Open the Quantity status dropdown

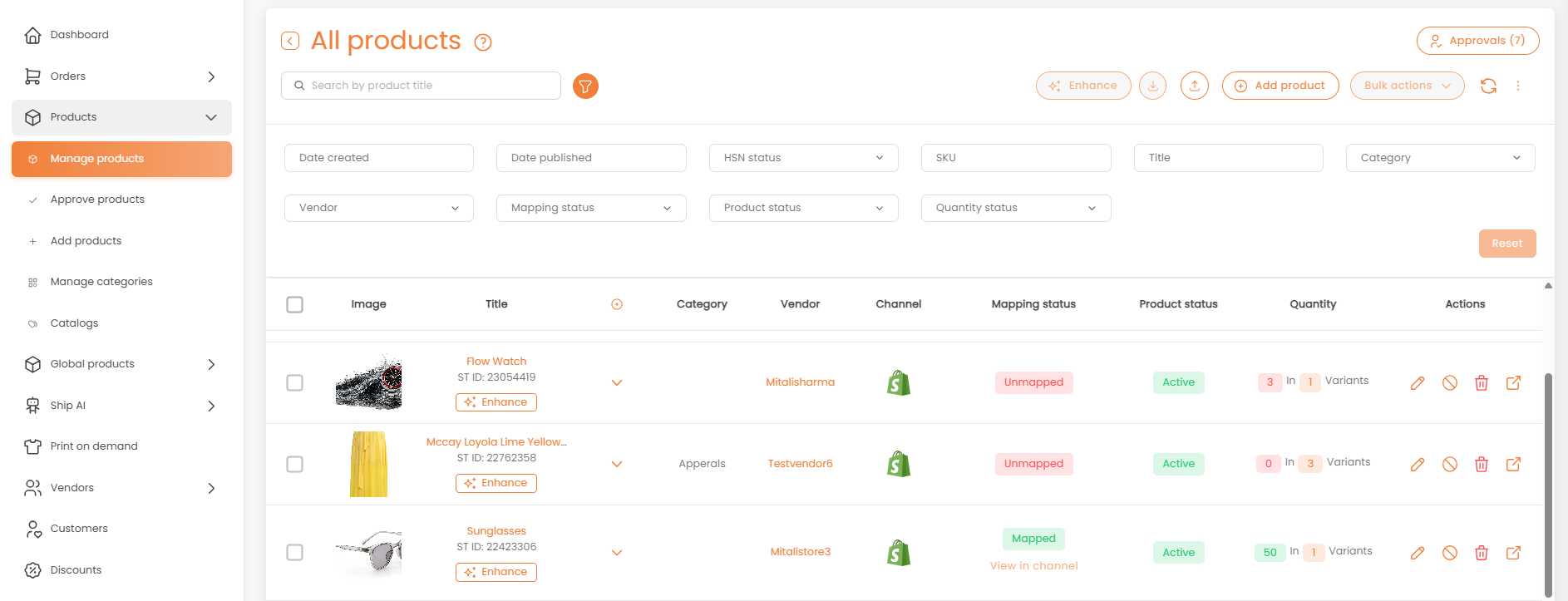[x=1016, y=208]
